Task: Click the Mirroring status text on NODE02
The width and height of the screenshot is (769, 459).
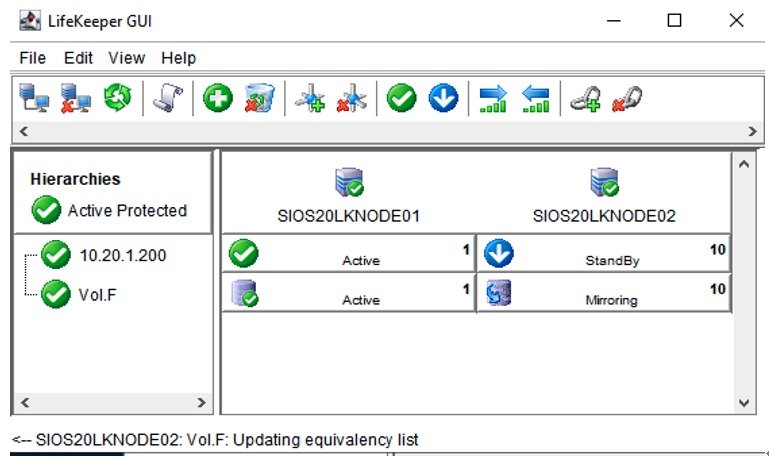Action: pos(612,300)
